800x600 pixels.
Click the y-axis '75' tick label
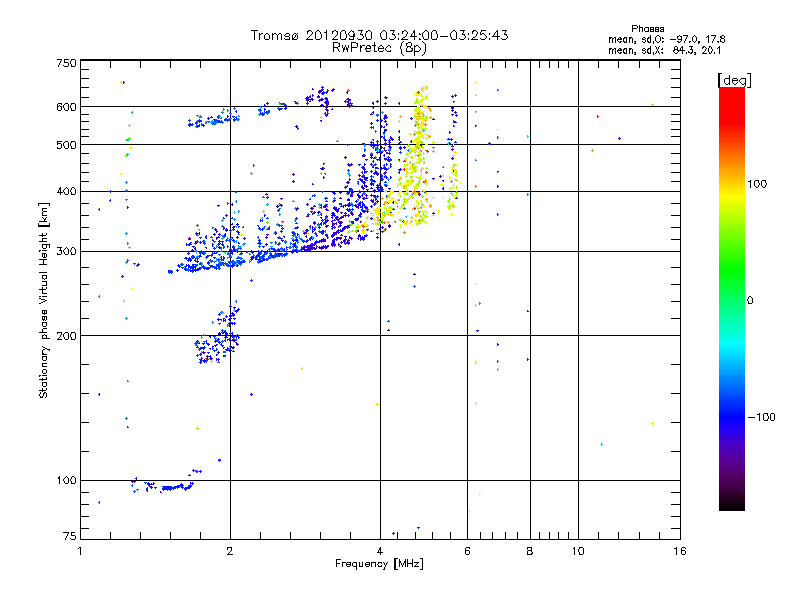click(70, 536)
